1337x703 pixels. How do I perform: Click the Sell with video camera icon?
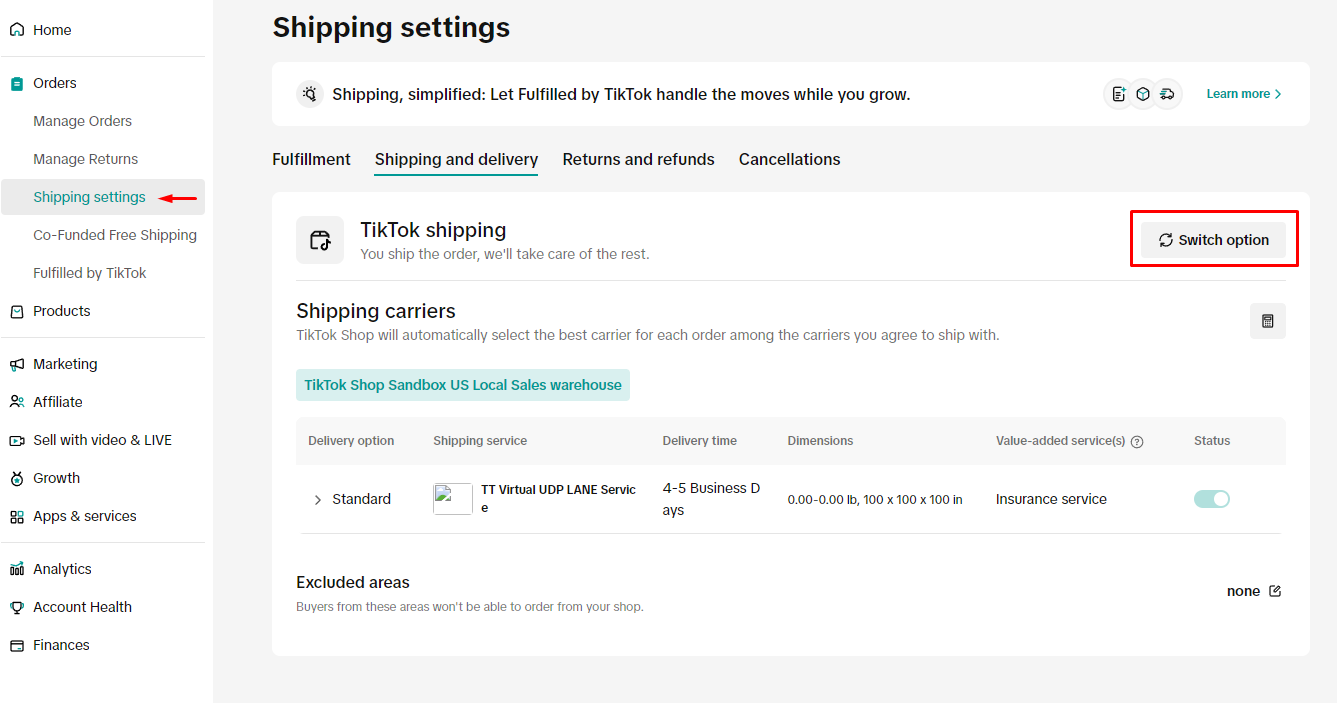coord(17,440)
